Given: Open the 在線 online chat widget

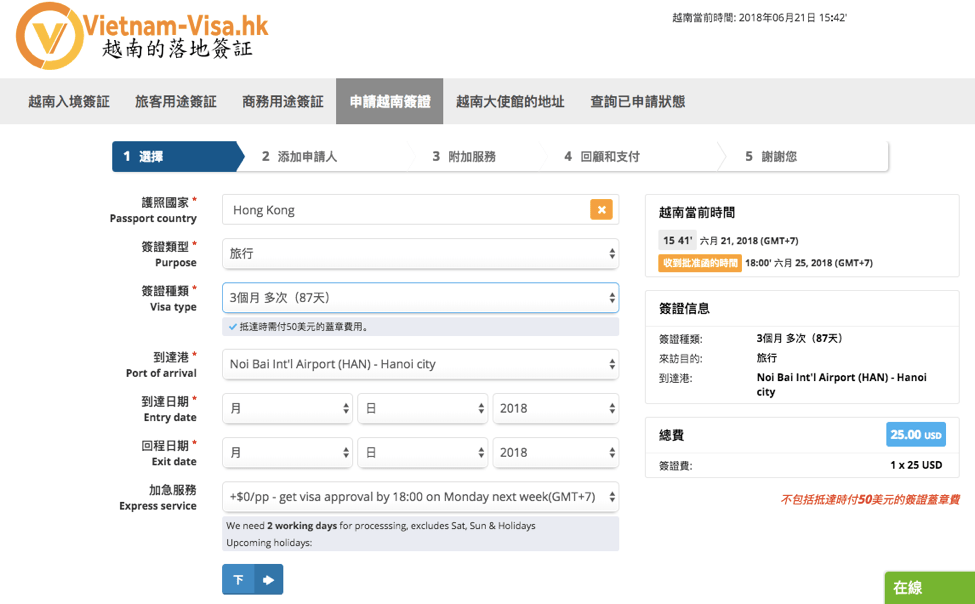Looking at the screenshot, I should pos(929,588).
